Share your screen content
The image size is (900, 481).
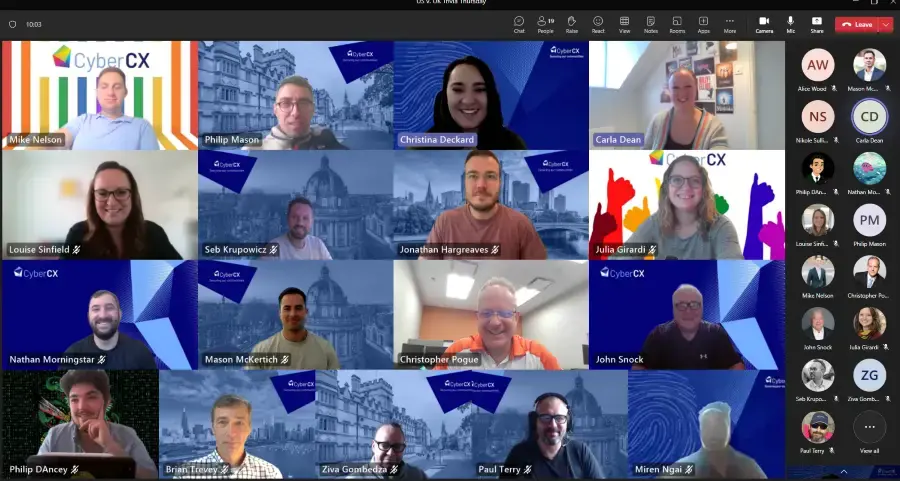817,23
